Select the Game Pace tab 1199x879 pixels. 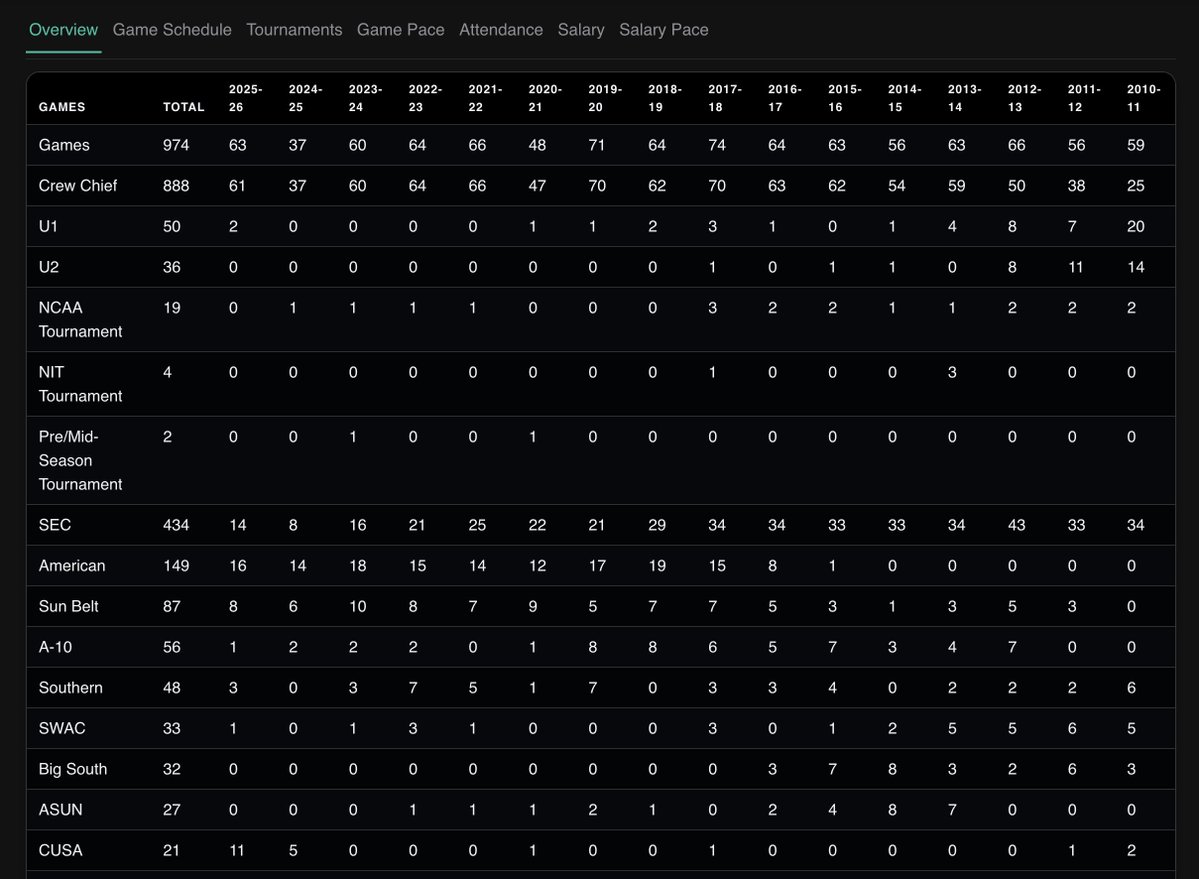401,30
